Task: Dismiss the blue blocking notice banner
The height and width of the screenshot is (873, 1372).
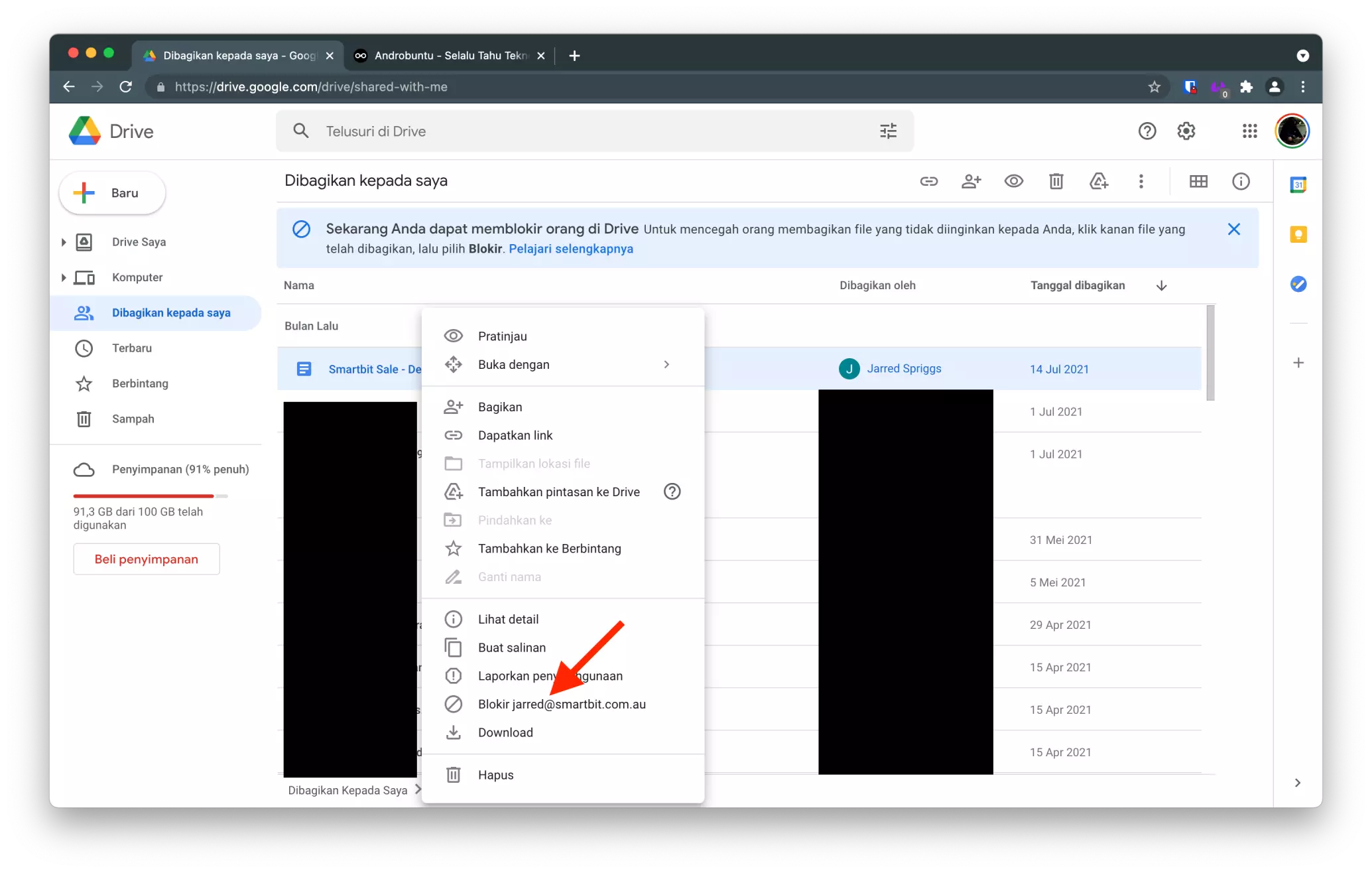Action: click(x=1234, y=229)
